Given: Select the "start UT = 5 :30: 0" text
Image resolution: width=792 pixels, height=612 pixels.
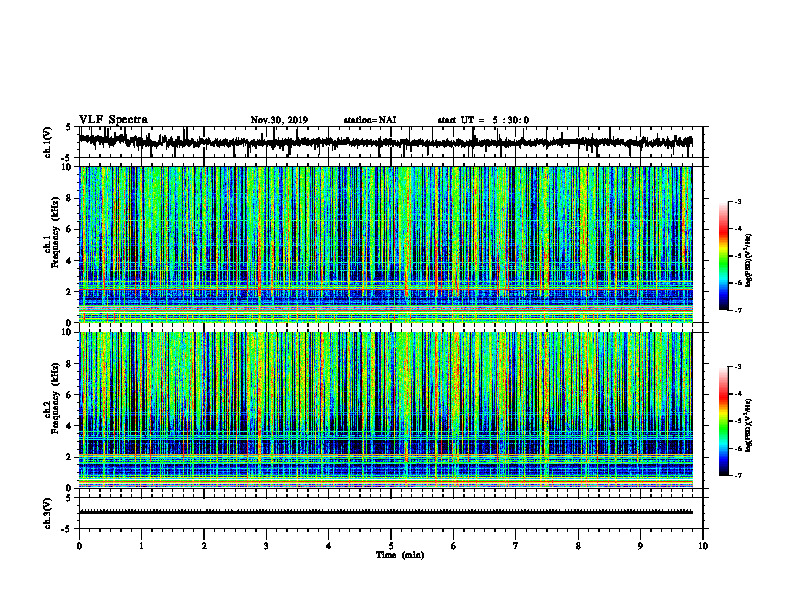Looking at the screenshot, I should point(483,120).
